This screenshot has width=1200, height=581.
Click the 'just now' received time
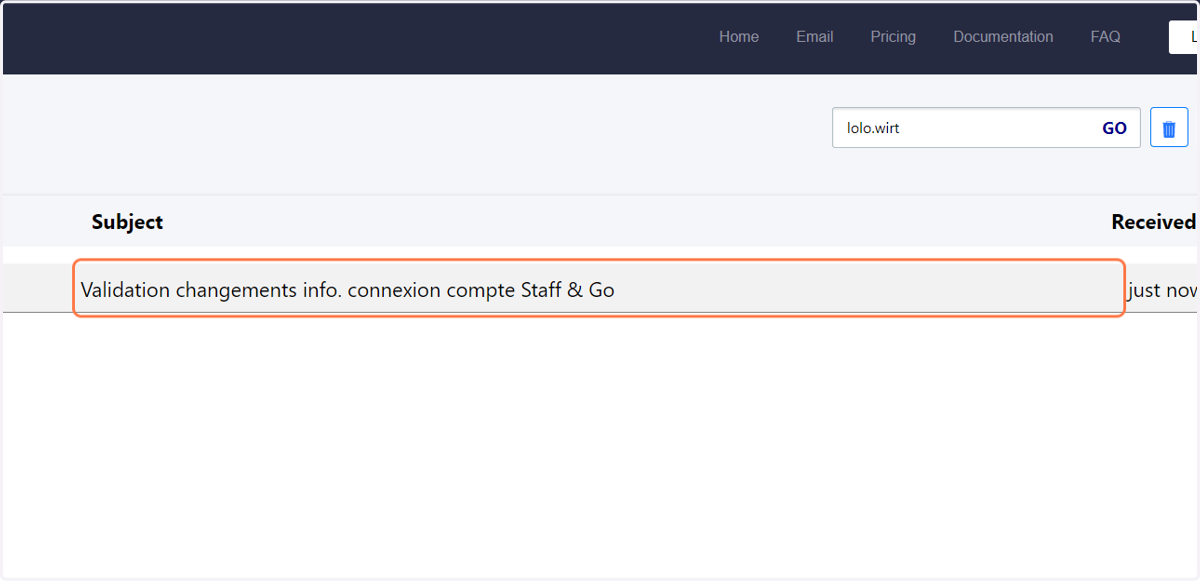[1162, 290]
